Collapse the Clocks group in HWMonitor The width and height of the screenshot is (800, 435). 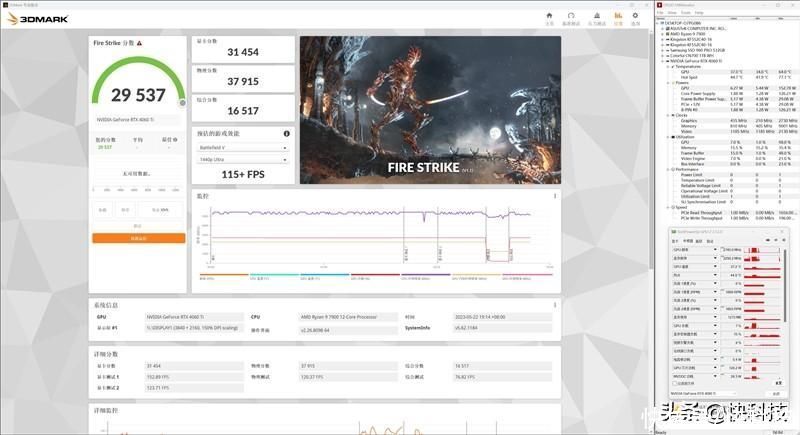tap(668, 115)
